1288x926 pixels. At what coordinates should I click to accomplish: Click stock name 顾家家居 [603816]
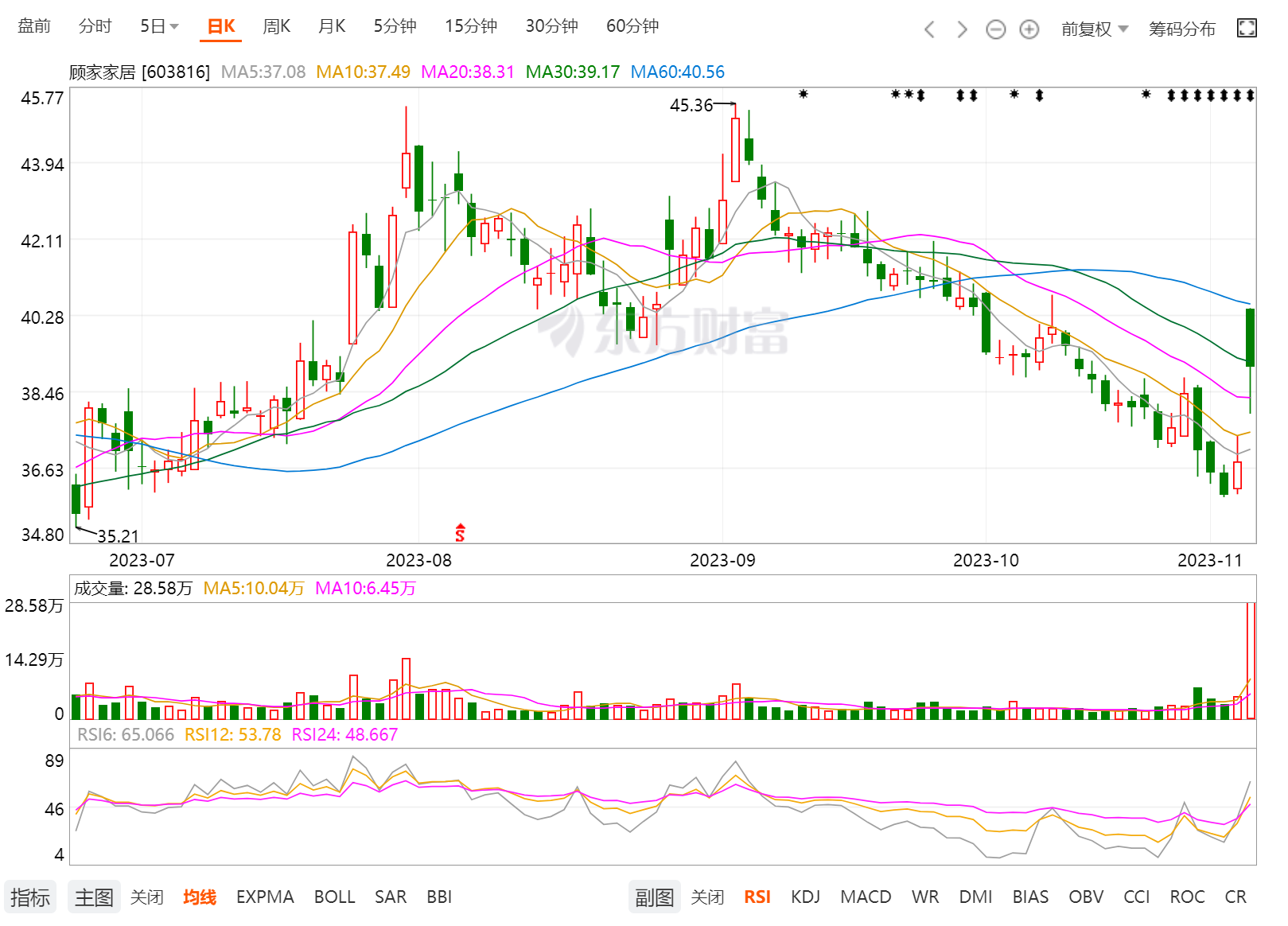coord(140,72)
